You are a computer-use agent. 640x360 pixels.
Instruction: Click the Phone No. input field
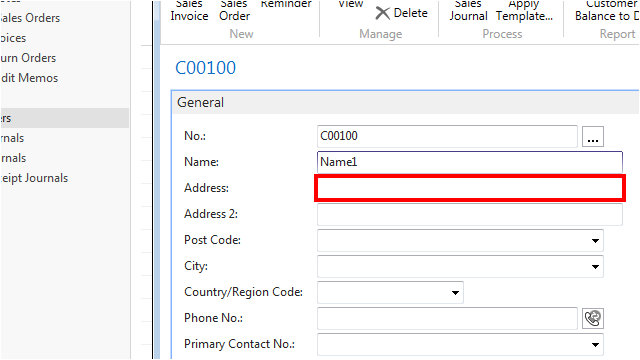[447, 318]
